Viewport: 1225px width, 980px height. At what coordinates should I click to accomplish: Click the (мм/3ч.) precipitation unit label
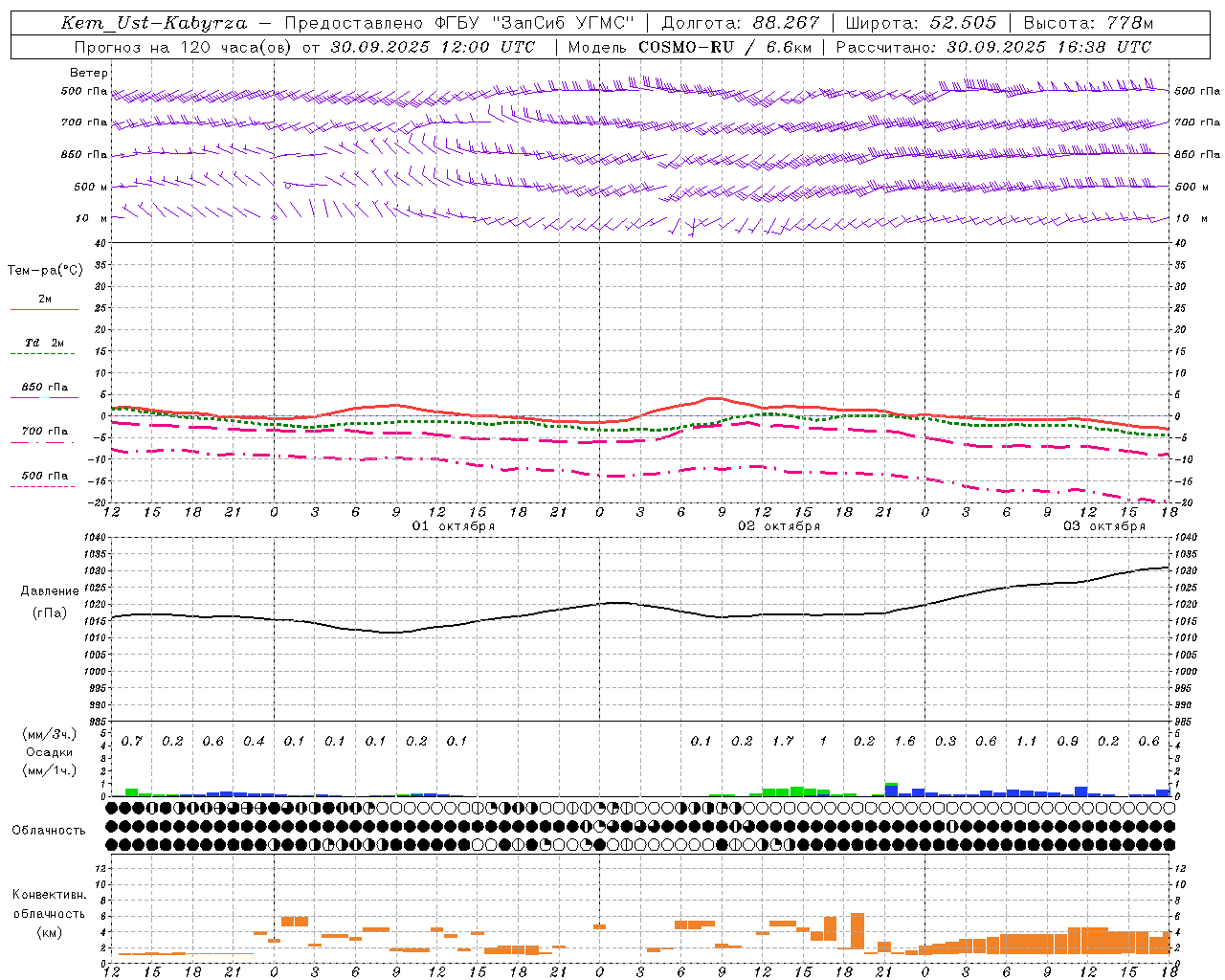(50, 734)
